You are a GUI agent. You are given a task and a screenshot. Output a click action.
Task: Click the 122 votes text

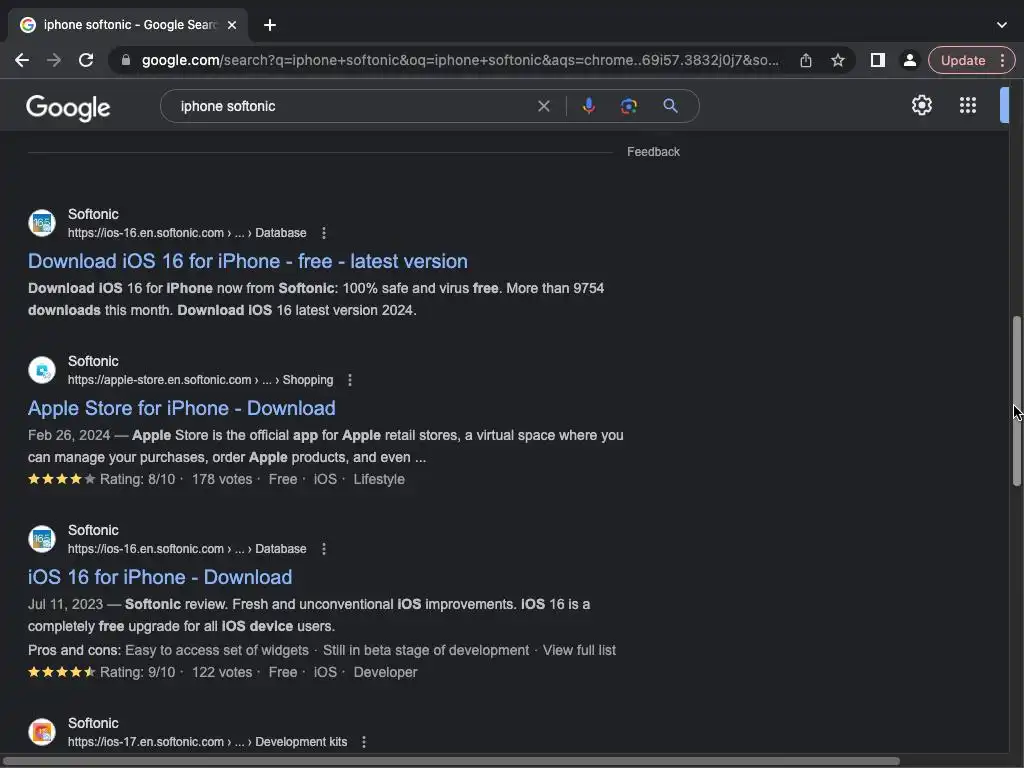coord(222,672)
